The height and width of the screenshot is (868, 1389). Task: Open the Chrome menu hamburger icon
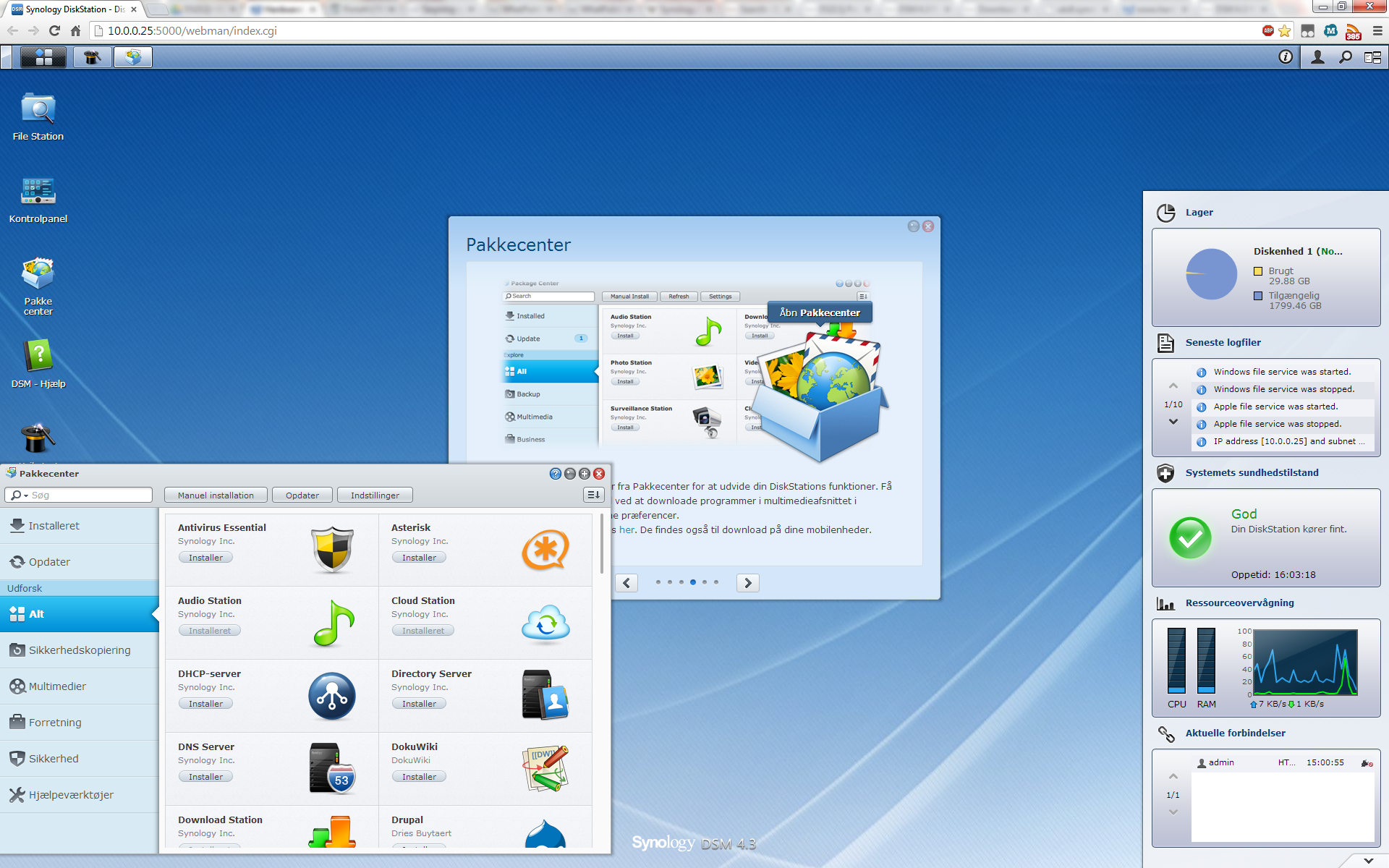1377,31
